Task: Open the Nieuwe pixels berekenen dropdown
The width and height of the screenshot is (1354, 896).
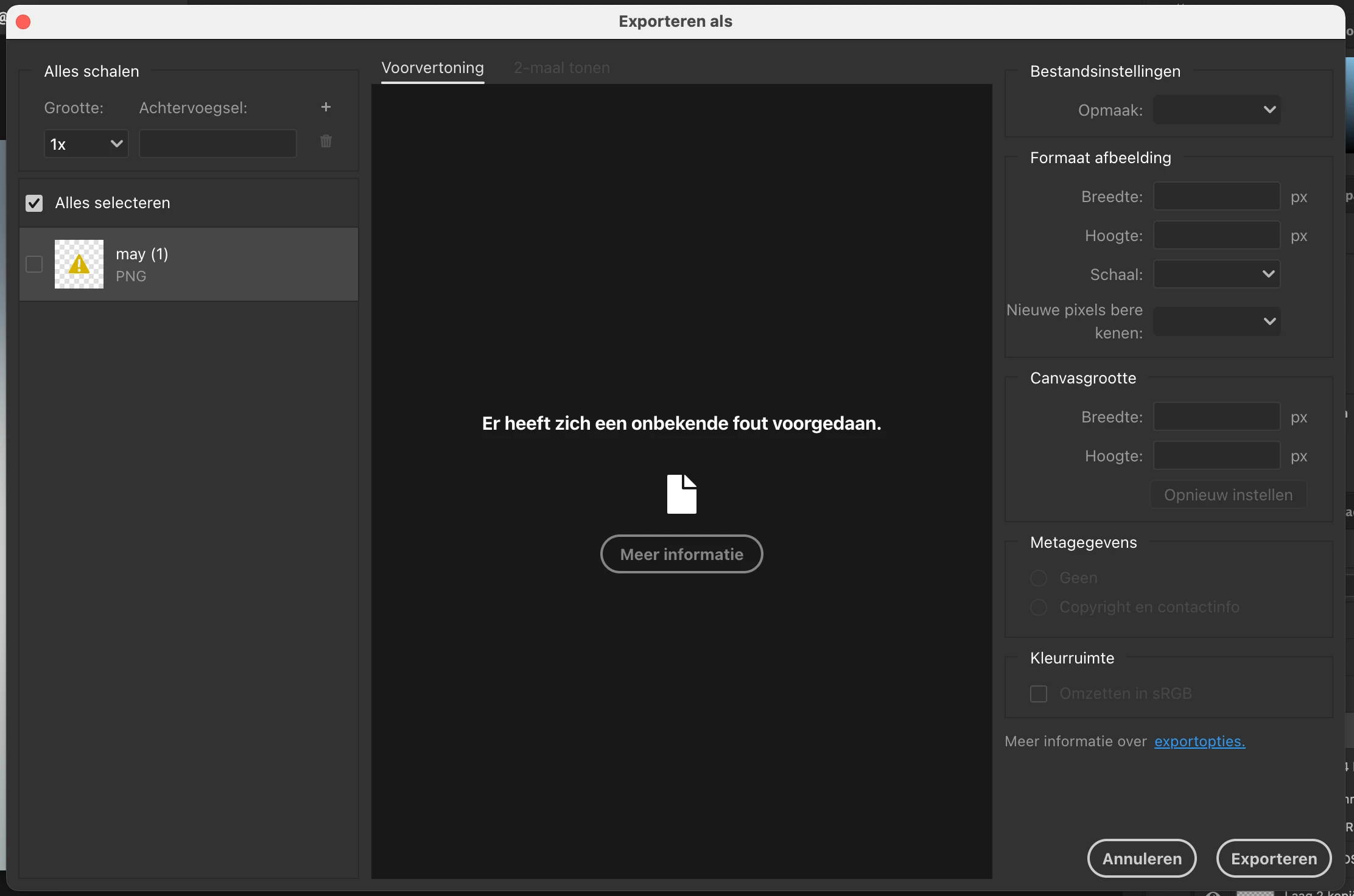Action: point(1216,321)
